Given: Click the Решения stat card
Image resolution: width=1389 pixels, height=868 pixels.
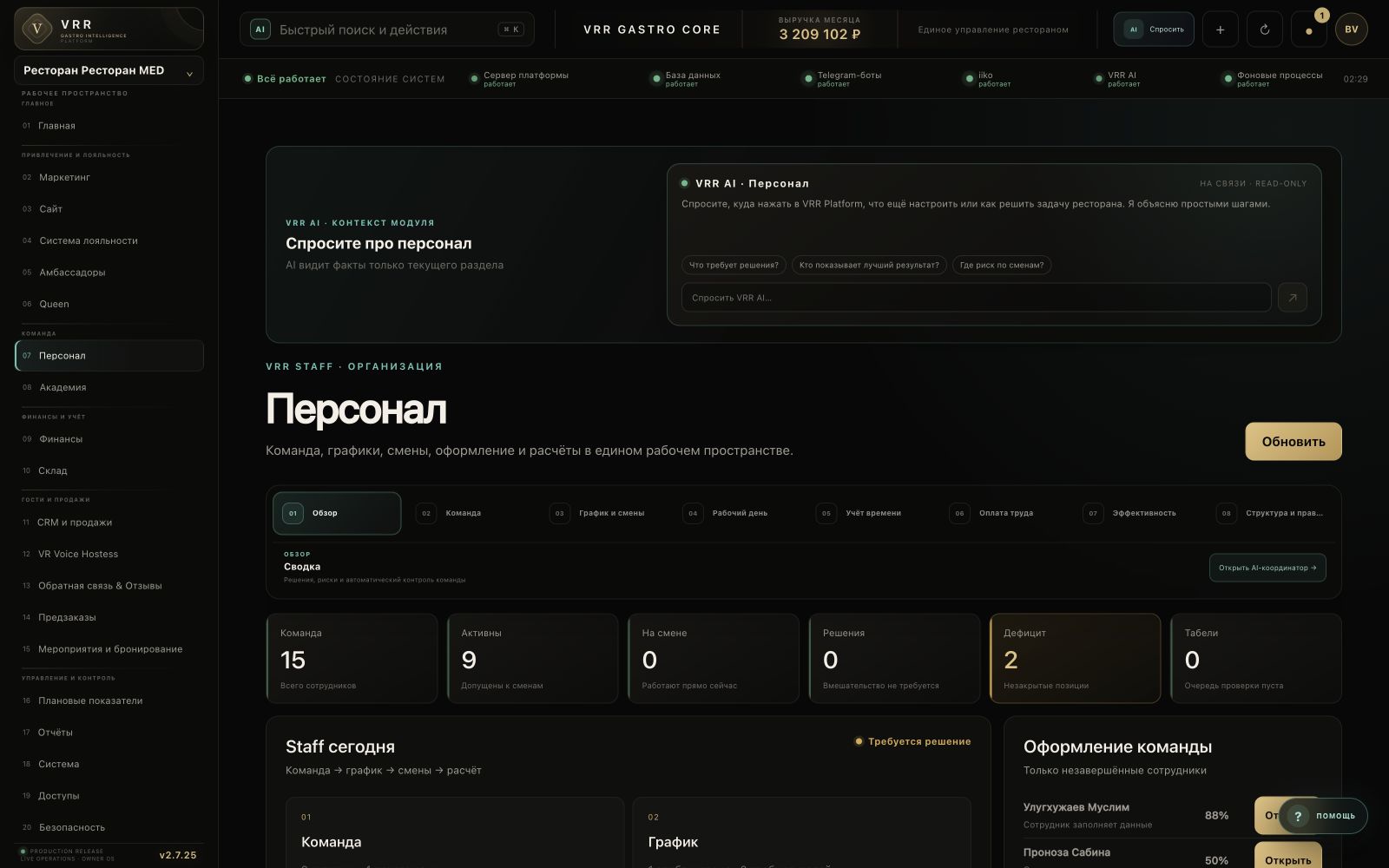Looking at the screenshot, I should pyautogui.click(x=894, y=659).
